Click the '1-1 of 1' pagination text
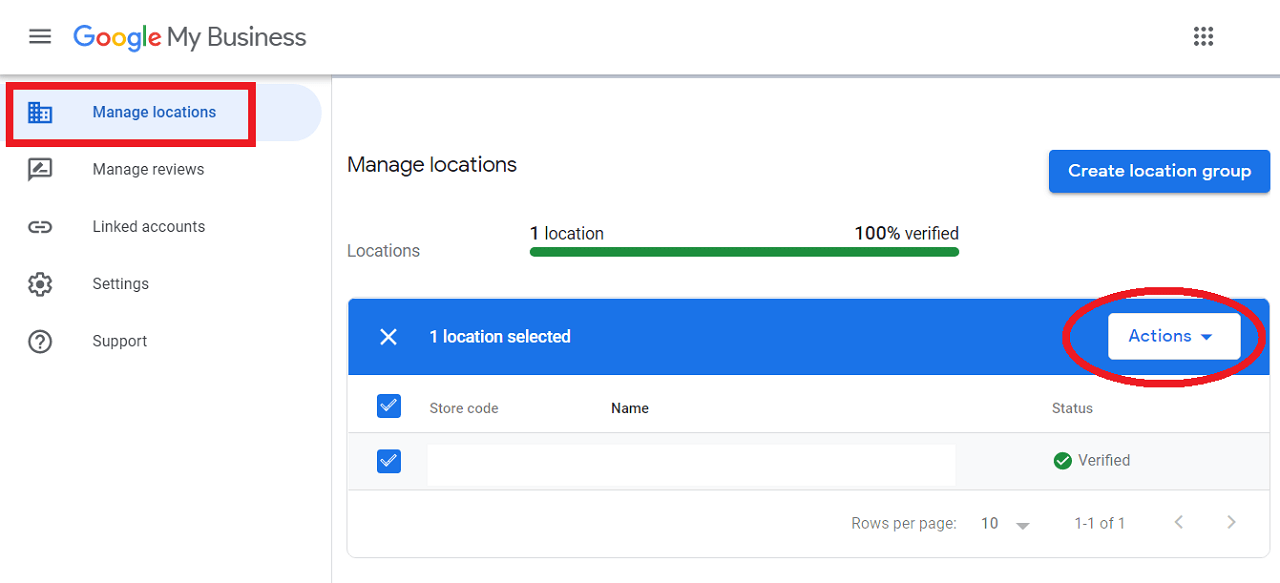 [1100, 523]
